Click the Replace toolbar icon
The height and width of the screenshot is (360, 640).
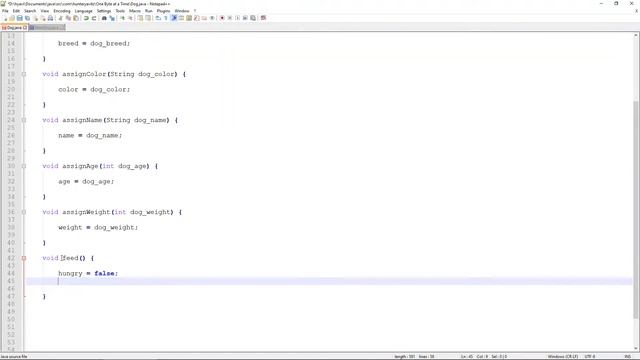[112, 18]
